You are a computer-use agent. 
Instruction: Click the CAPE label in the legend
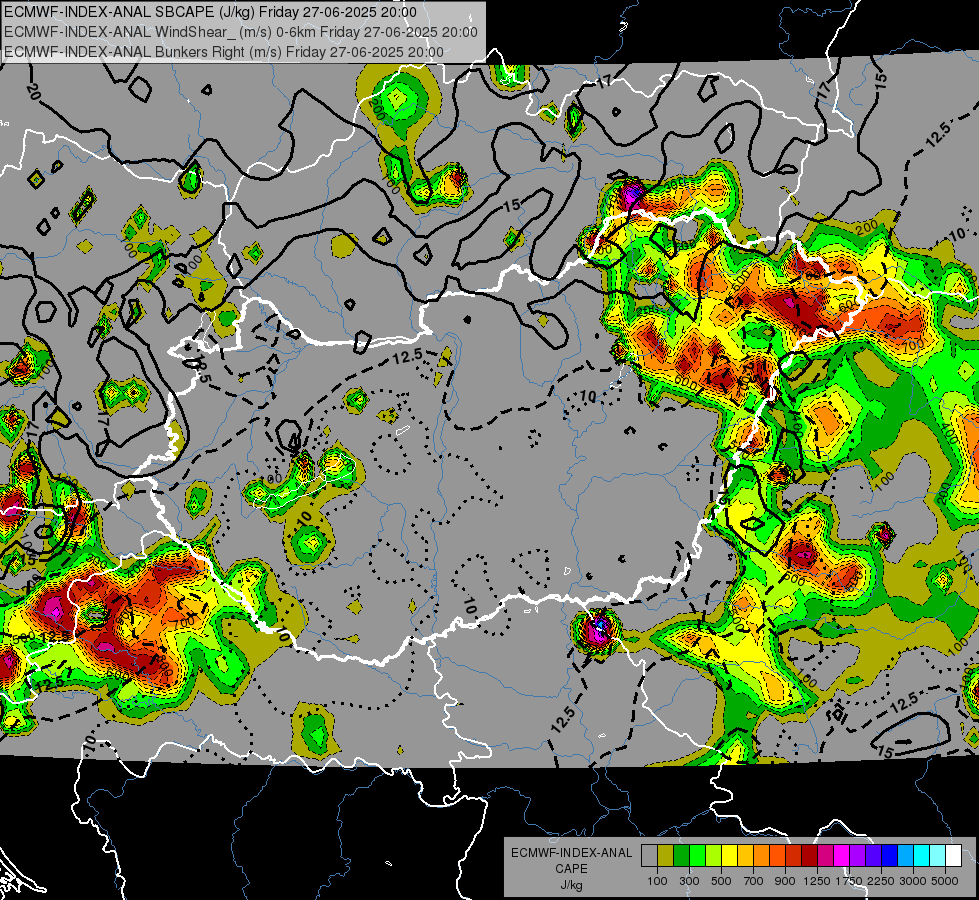click(x=571, y=868)
